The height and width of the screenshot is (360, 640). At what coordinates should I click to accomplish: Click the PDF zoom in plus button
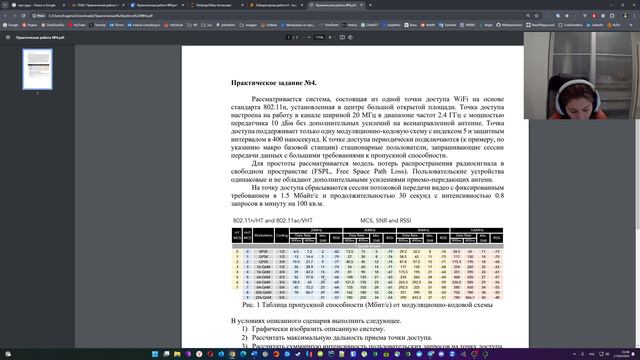point(330,37)
